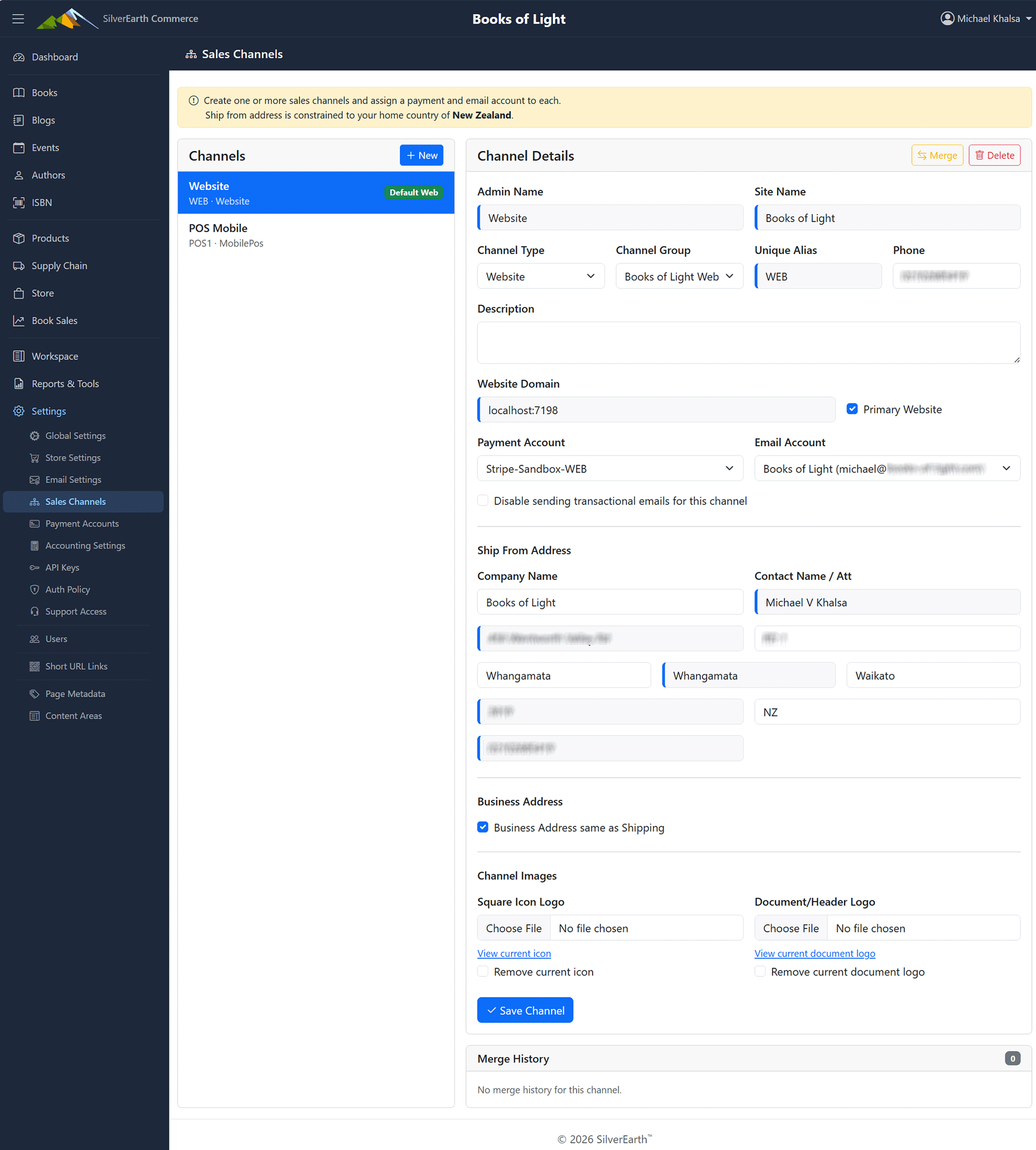The width and height of the screenshot is (1036, 1150).
Task: Click the Store bag icon
Action: tap(19, 293)
